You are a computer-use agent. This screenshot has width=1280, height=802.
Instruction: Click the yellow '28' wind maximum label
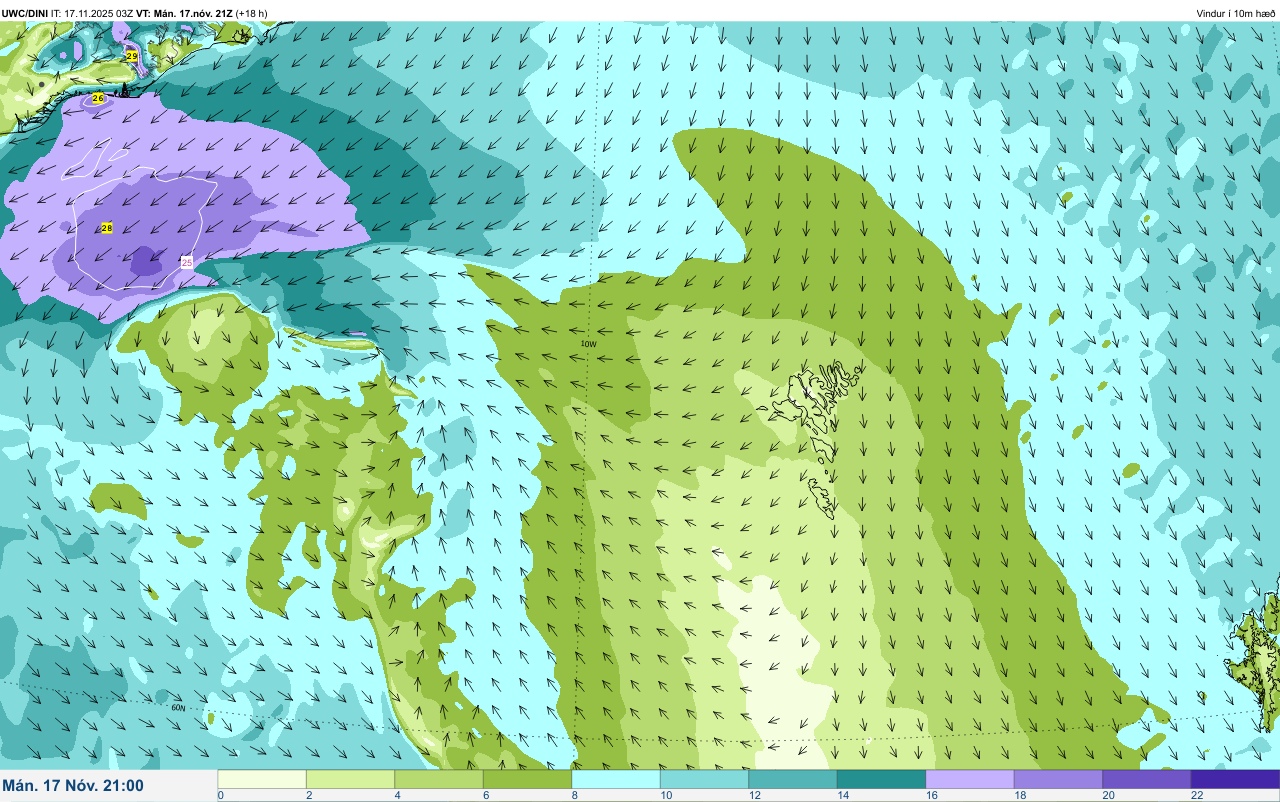click(x=107, y=228)
